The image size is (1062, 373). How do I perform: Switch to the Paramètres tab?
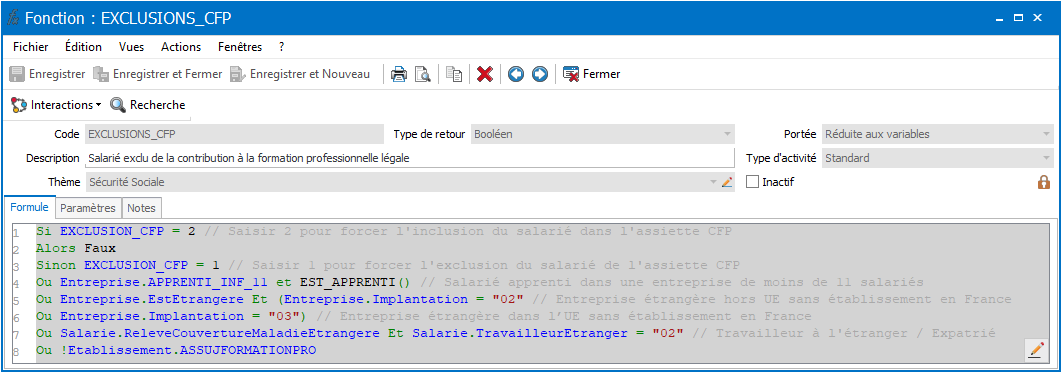(88, 208)
